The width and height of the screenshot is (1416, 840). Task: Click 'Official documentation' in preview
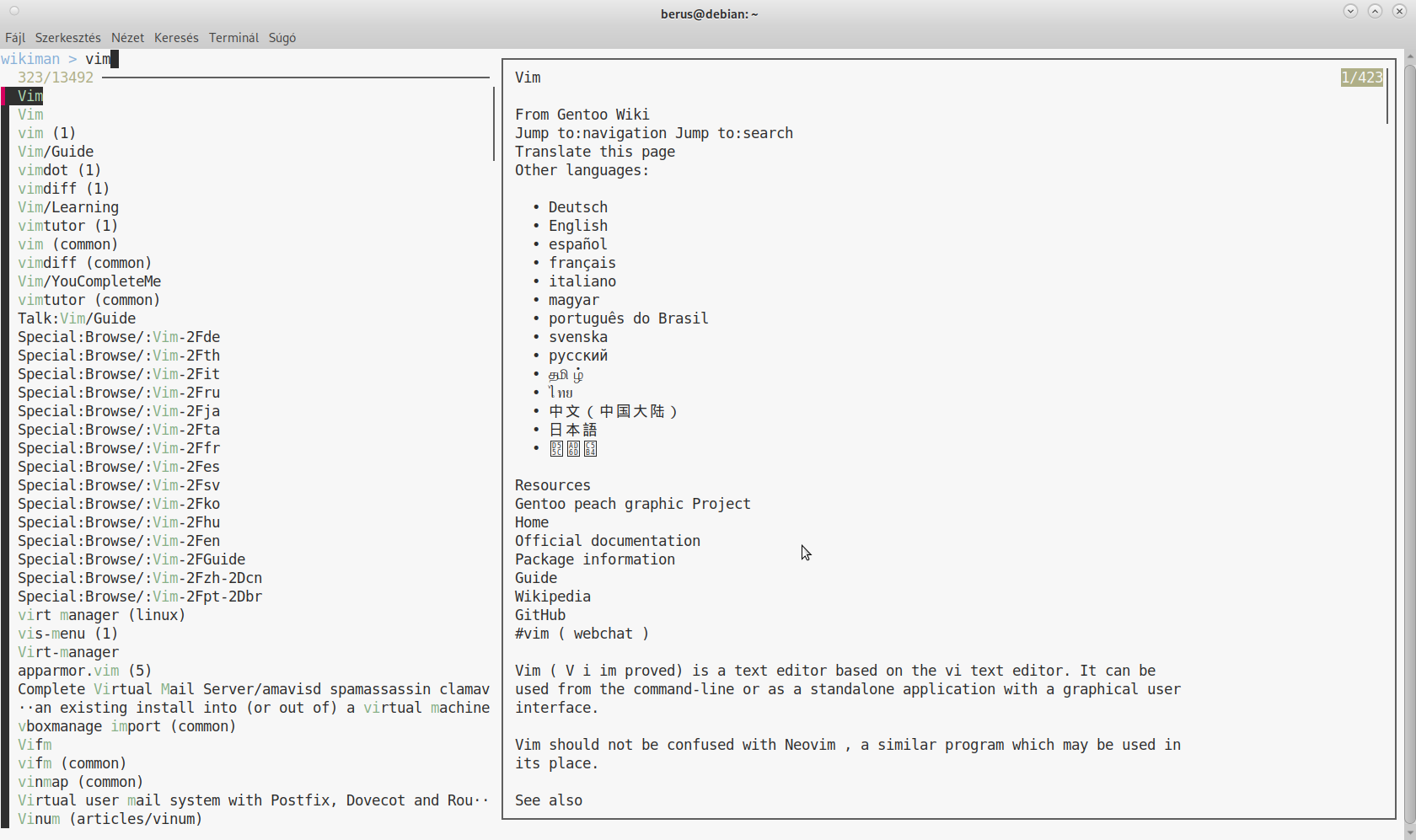tap(608, 541)
